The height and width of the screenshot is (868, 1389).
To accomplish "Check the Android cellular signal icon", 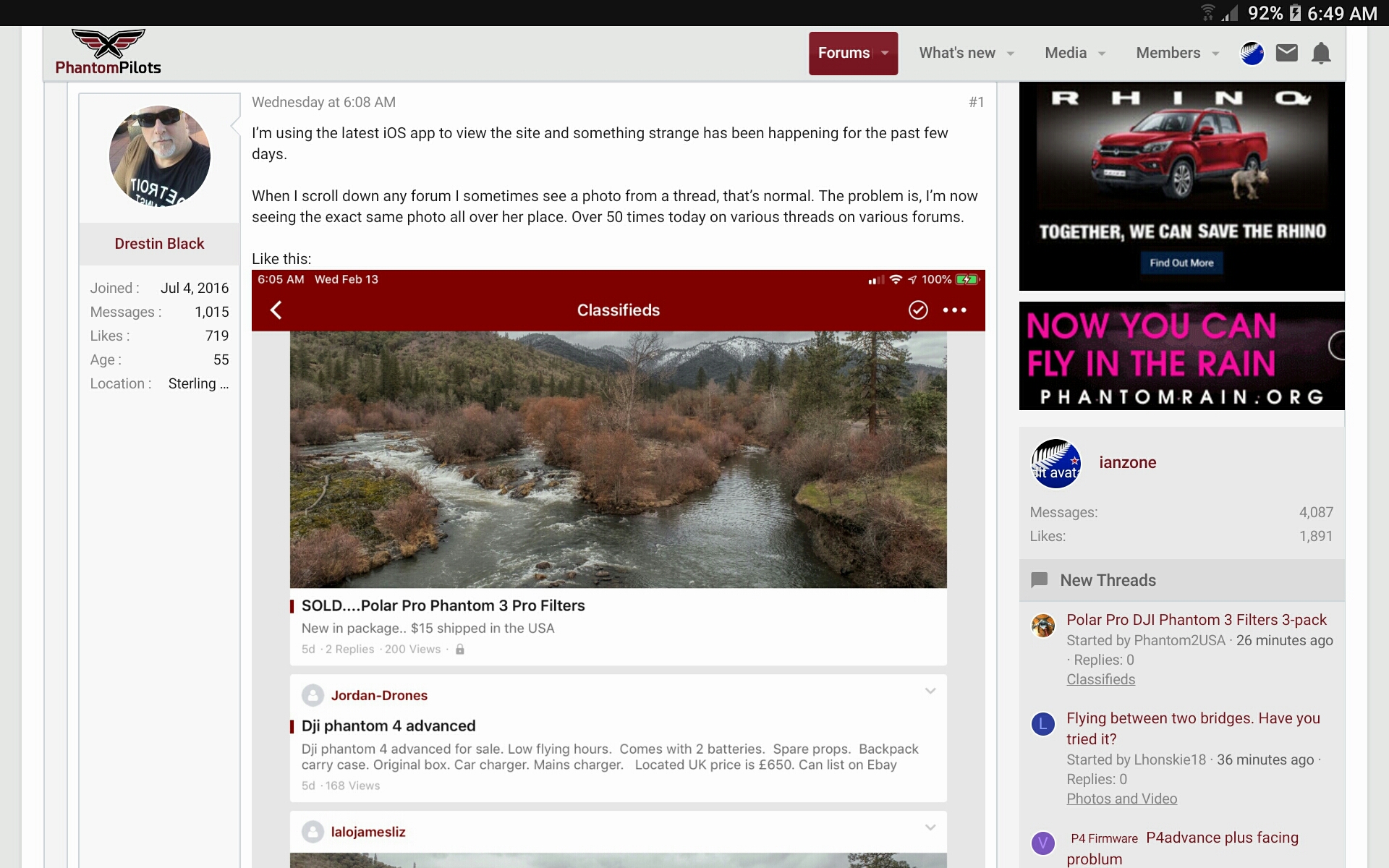I will [1229, 13].
